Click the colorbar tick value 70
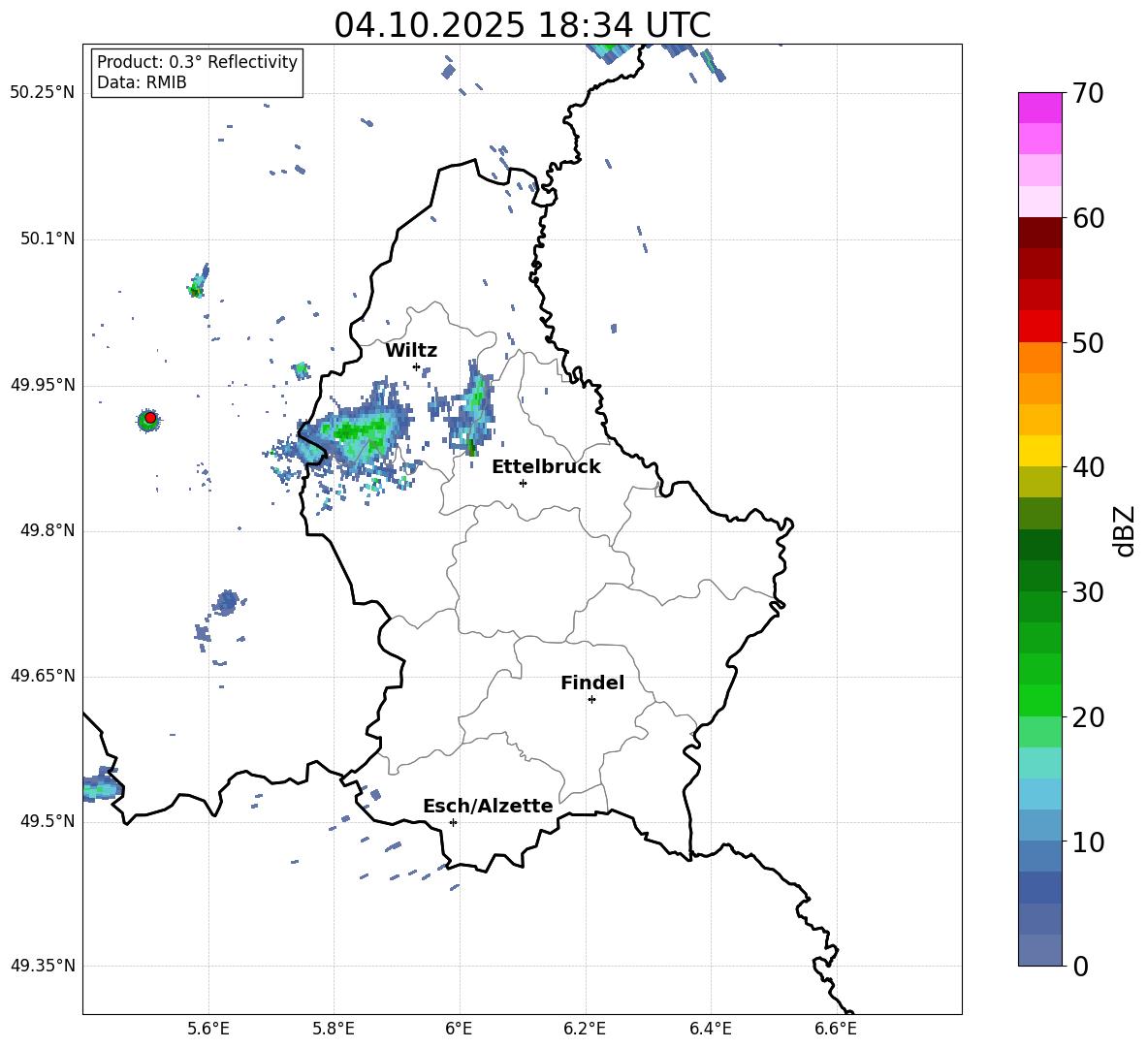Screen dimensions: 1148x1048 1088,94
